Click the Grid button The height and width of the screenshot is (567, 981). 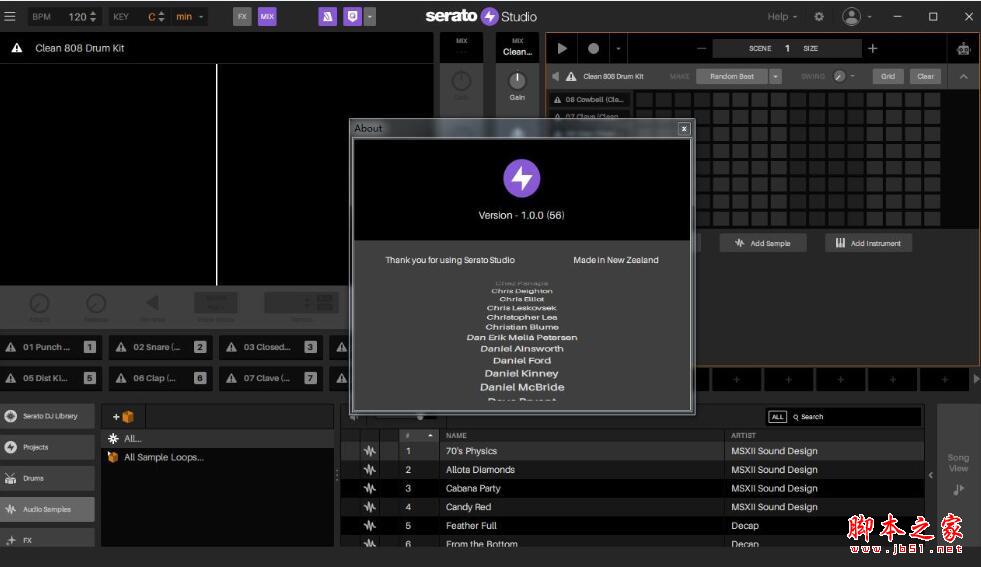tap(888, 76)
